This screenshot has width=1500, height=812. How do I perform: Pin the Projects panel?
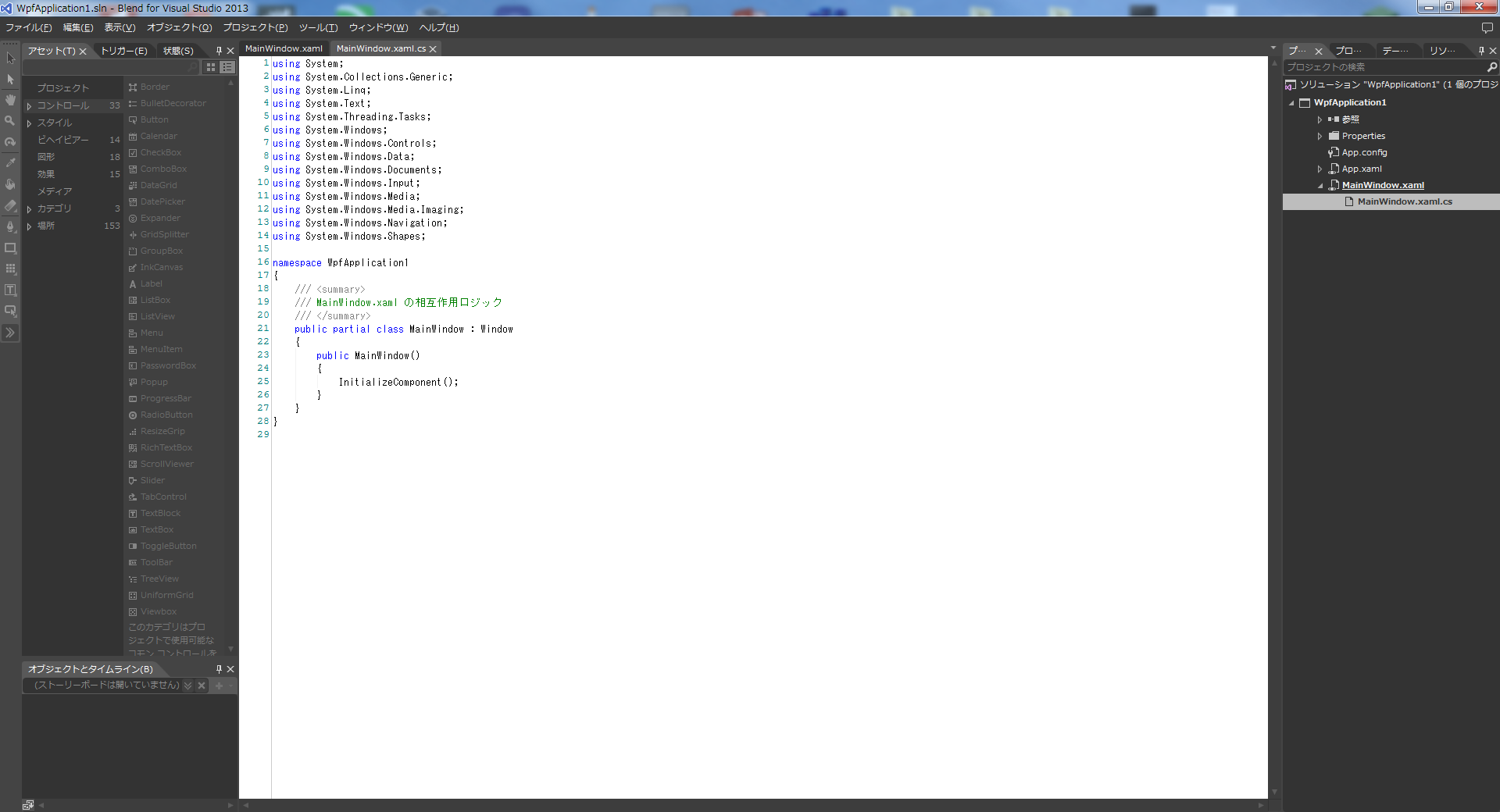point(1481,51)
